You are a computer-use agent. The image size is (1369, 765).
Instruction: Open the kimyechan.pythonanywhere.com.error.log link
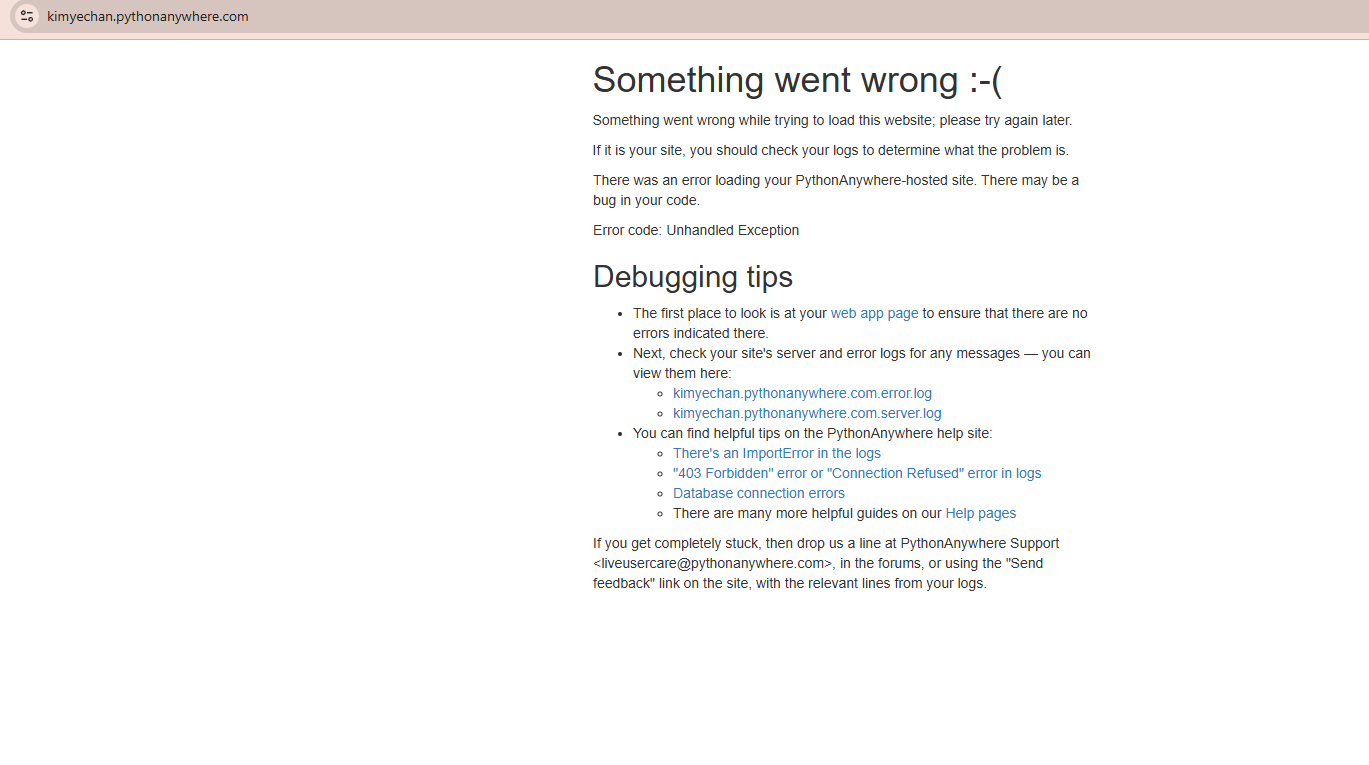802,393
